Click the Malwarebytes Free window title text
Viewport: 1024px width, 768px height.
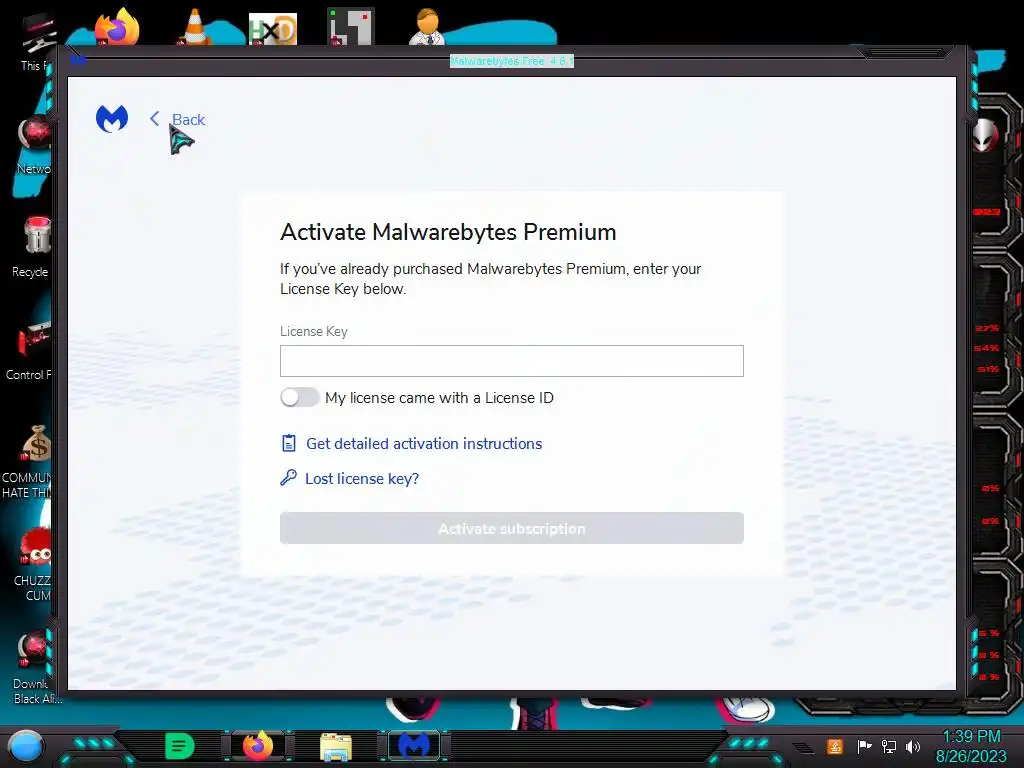(x=511, y=61)
